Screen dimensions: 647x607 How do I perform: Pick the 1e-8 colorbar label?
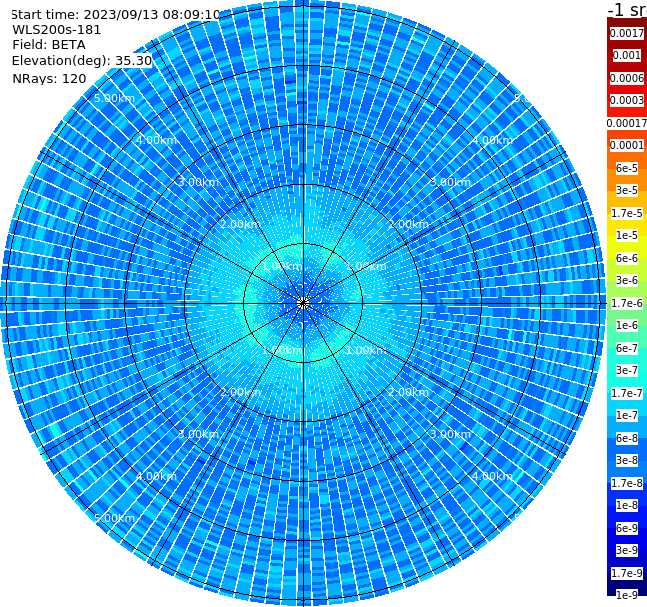(627, 505)
